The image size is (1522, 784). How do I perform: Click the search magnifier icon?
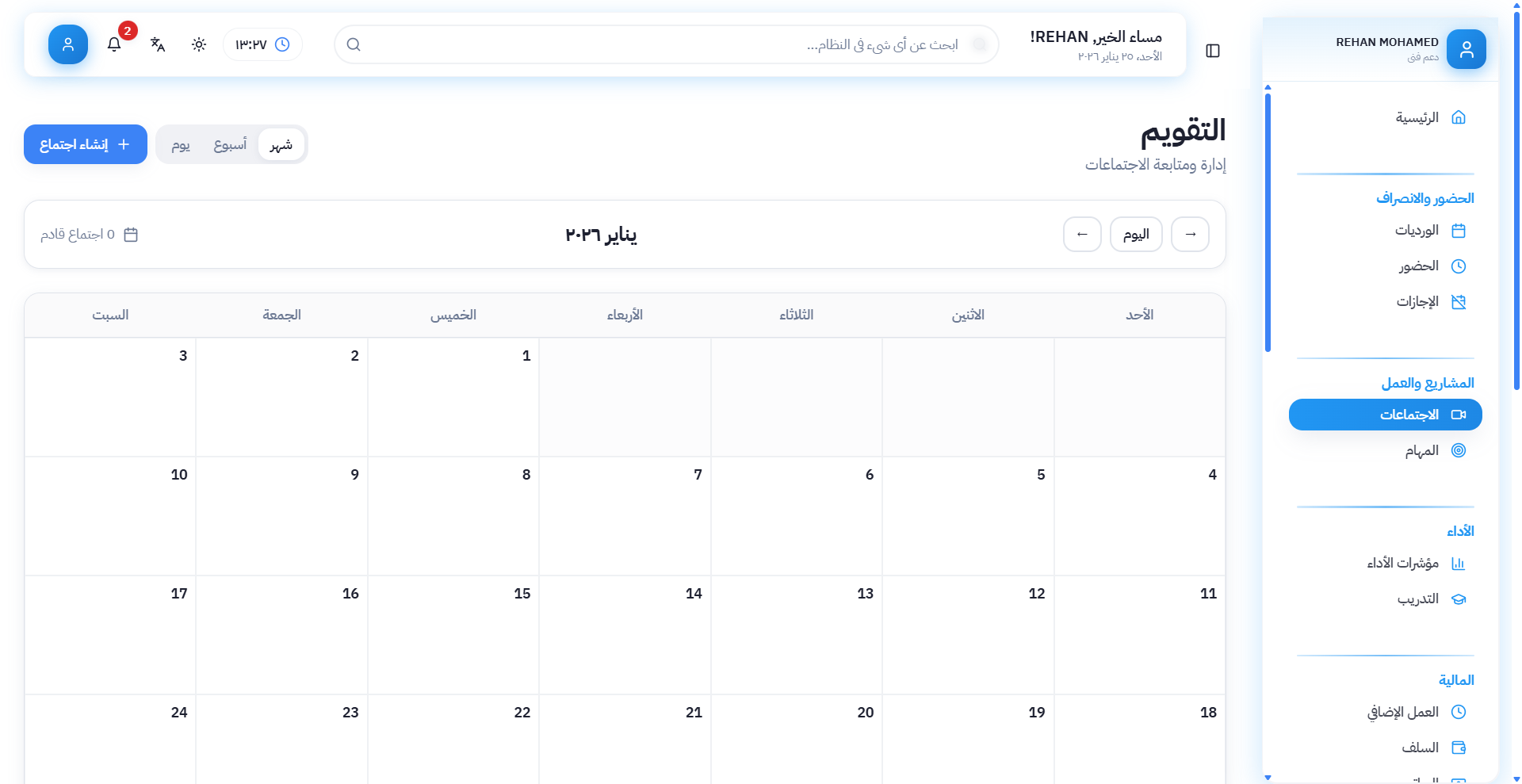point(354,44)
